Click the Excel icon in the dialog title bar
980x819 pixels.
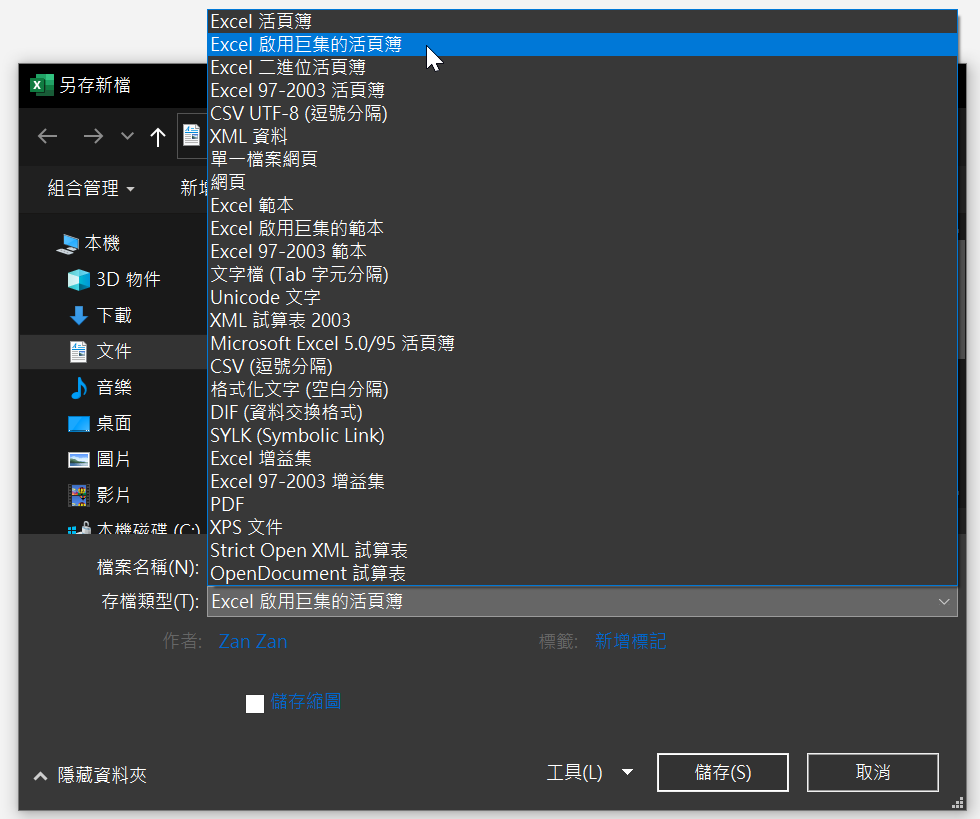[x=41, y=85]
